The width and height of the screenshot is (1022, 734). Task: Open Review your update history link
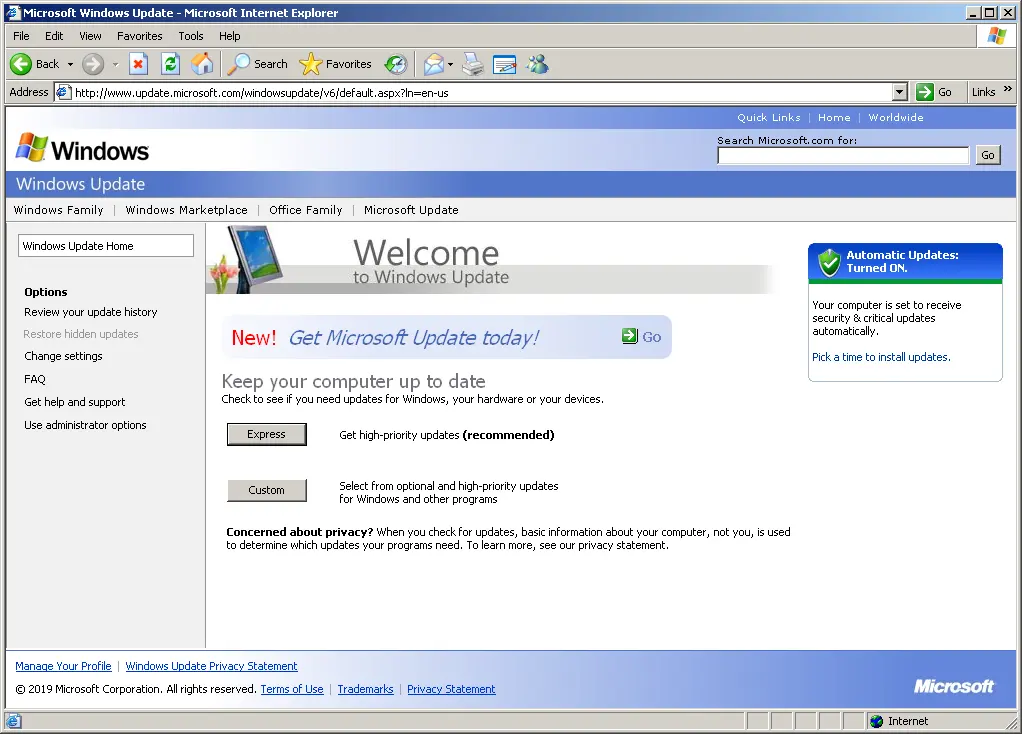coord(91,312)
